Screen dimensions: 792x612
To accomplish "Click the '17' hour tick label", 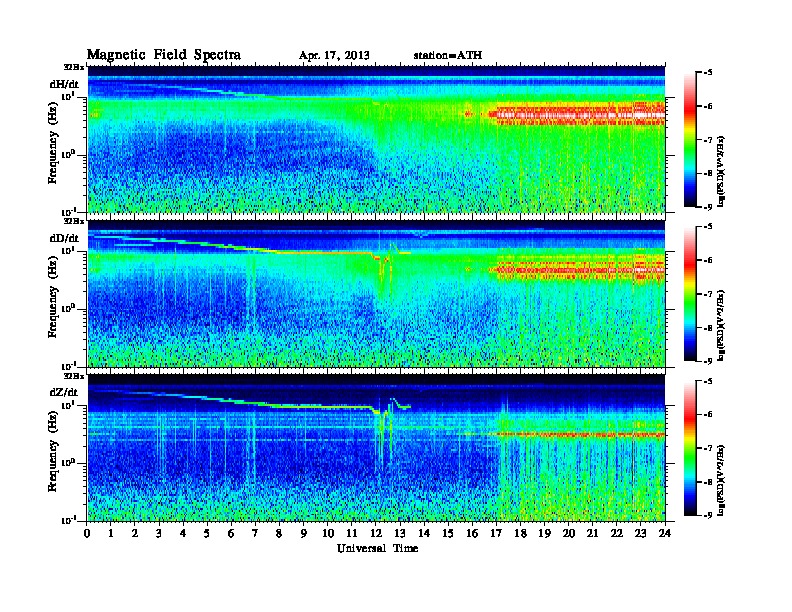I will click(x=496, y=534).
